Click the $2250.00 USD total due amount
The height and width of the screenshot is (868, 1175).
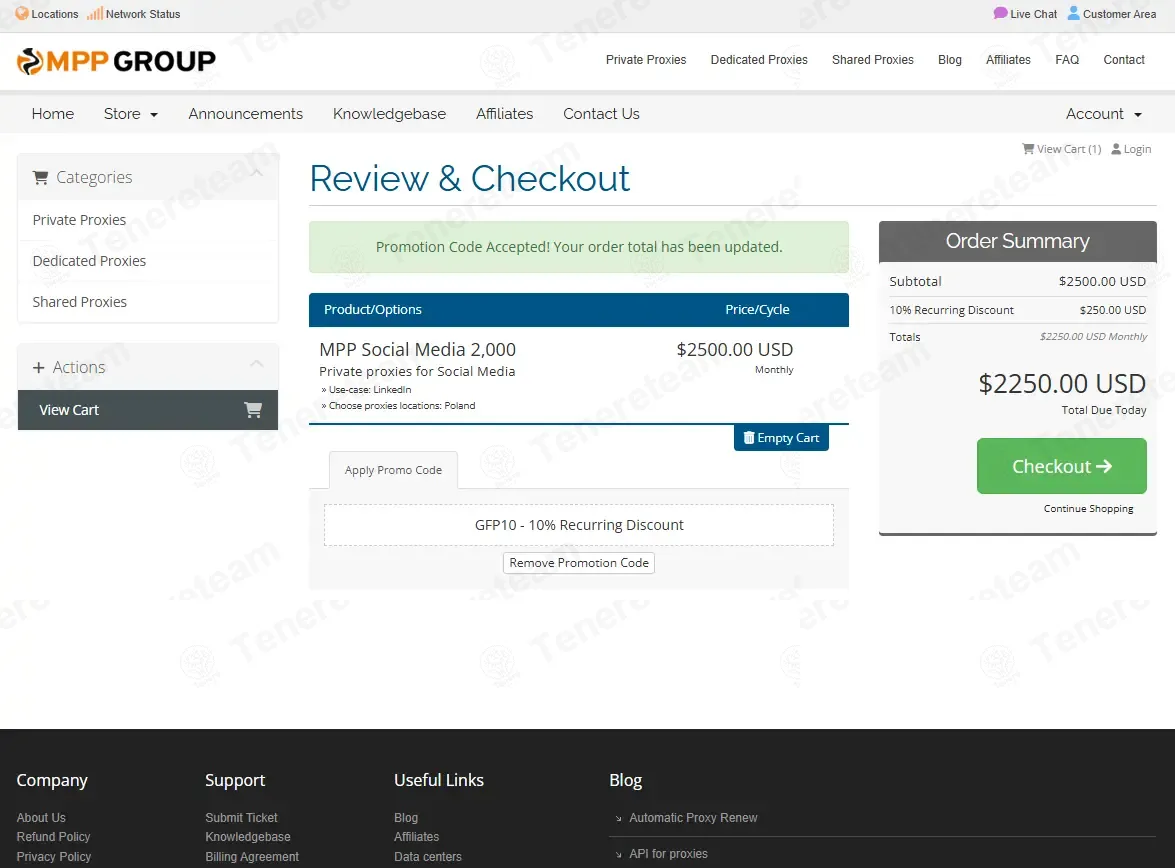(1062, 384)
